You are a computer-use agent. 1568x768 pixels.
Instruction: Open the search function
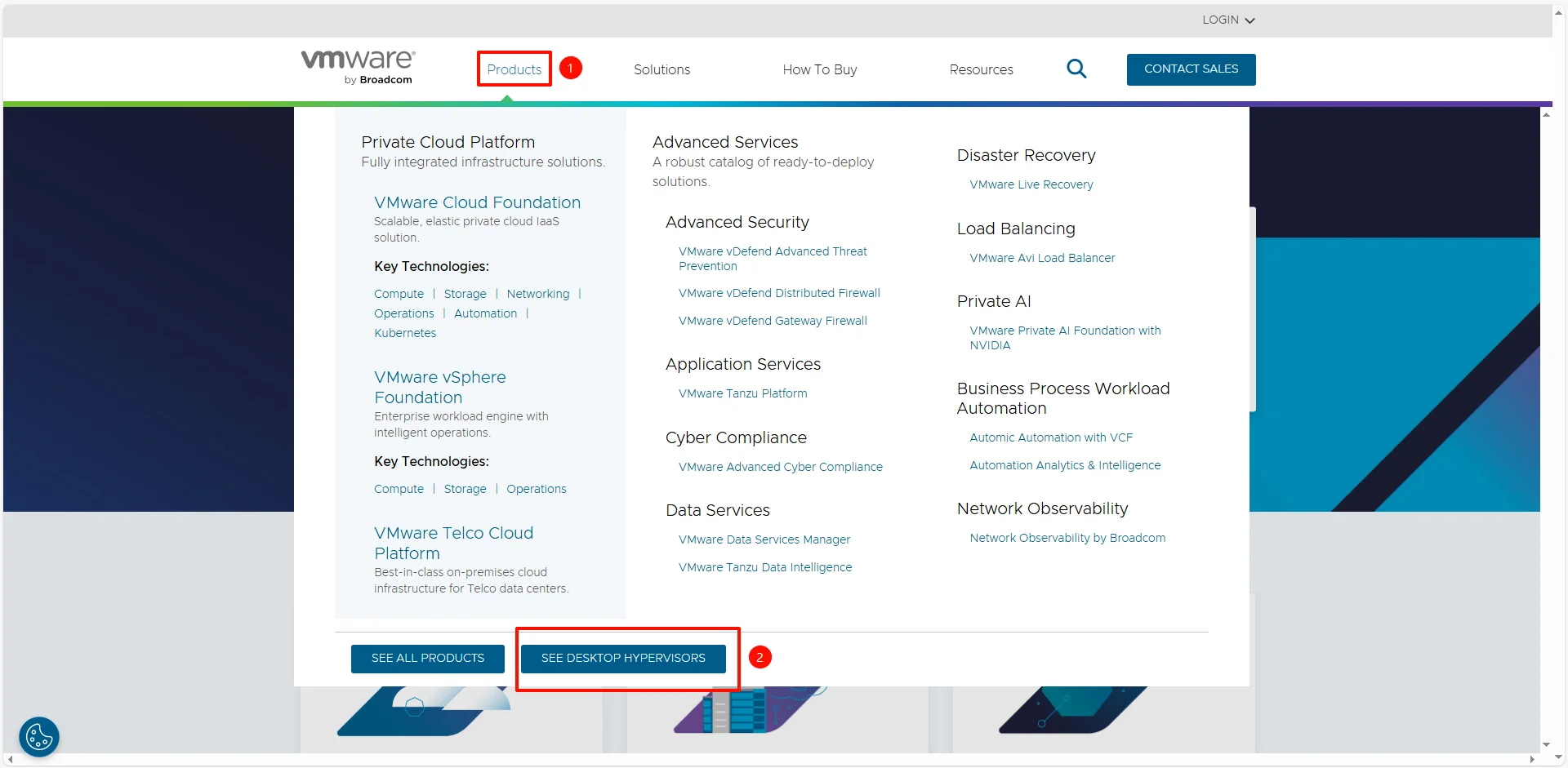tap(1076, 69)
